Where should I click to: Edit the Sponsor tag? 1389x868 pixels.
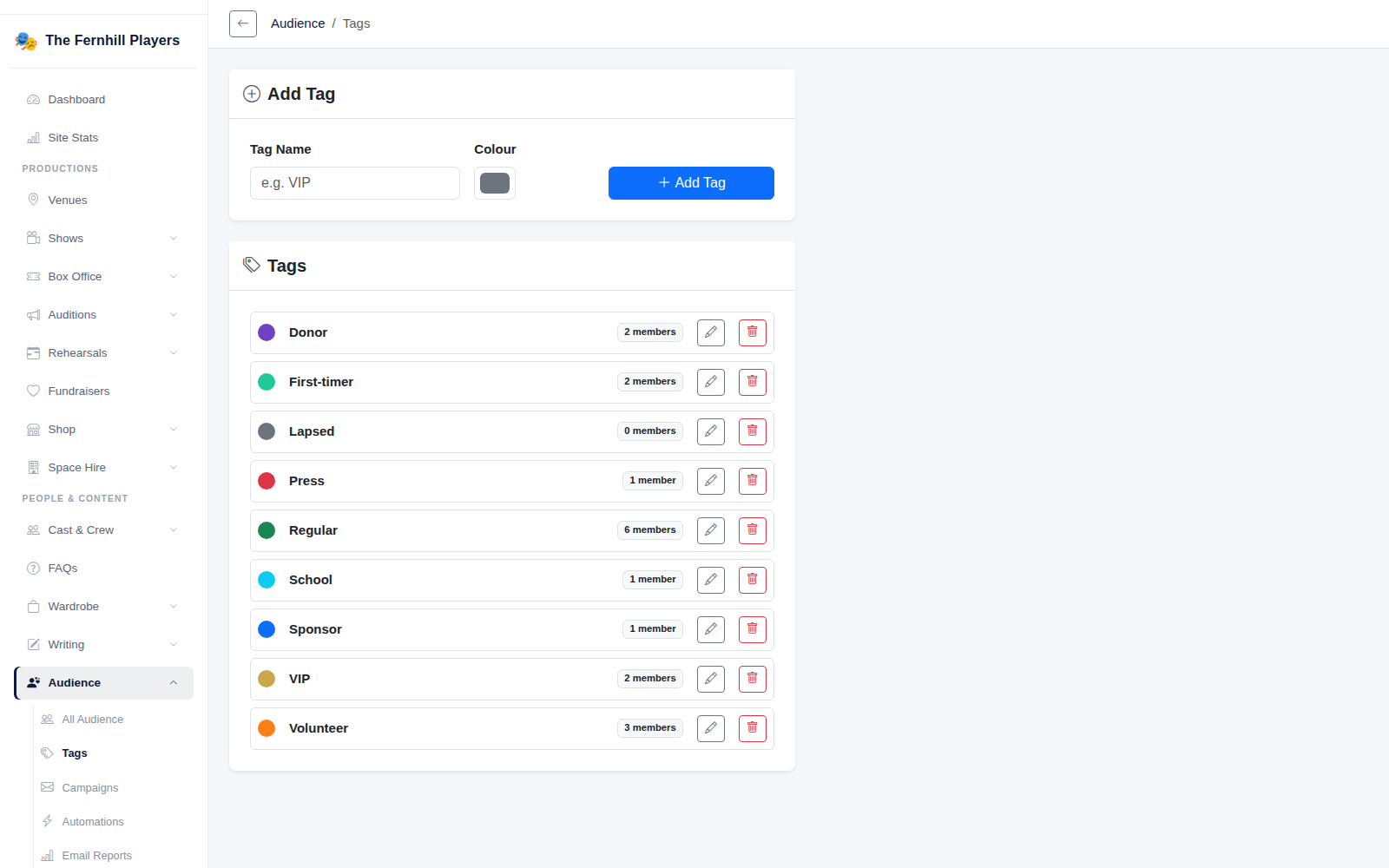point(711,629)
